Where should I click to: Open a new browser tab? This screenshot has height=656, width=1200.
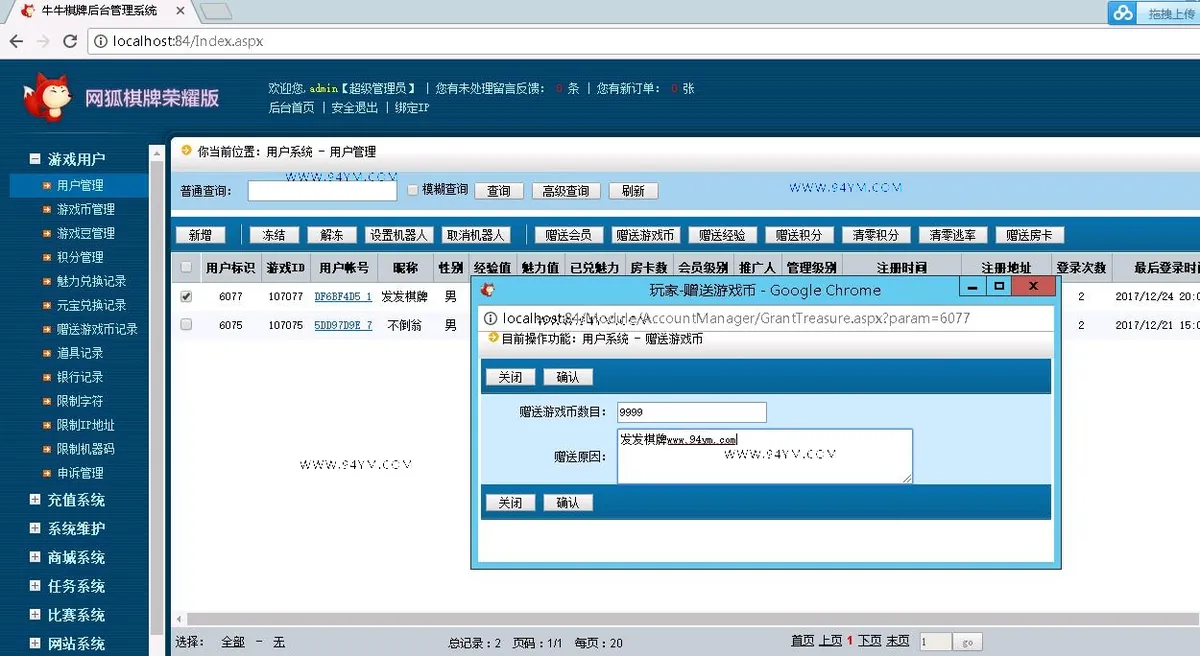(x=216, y=11)
